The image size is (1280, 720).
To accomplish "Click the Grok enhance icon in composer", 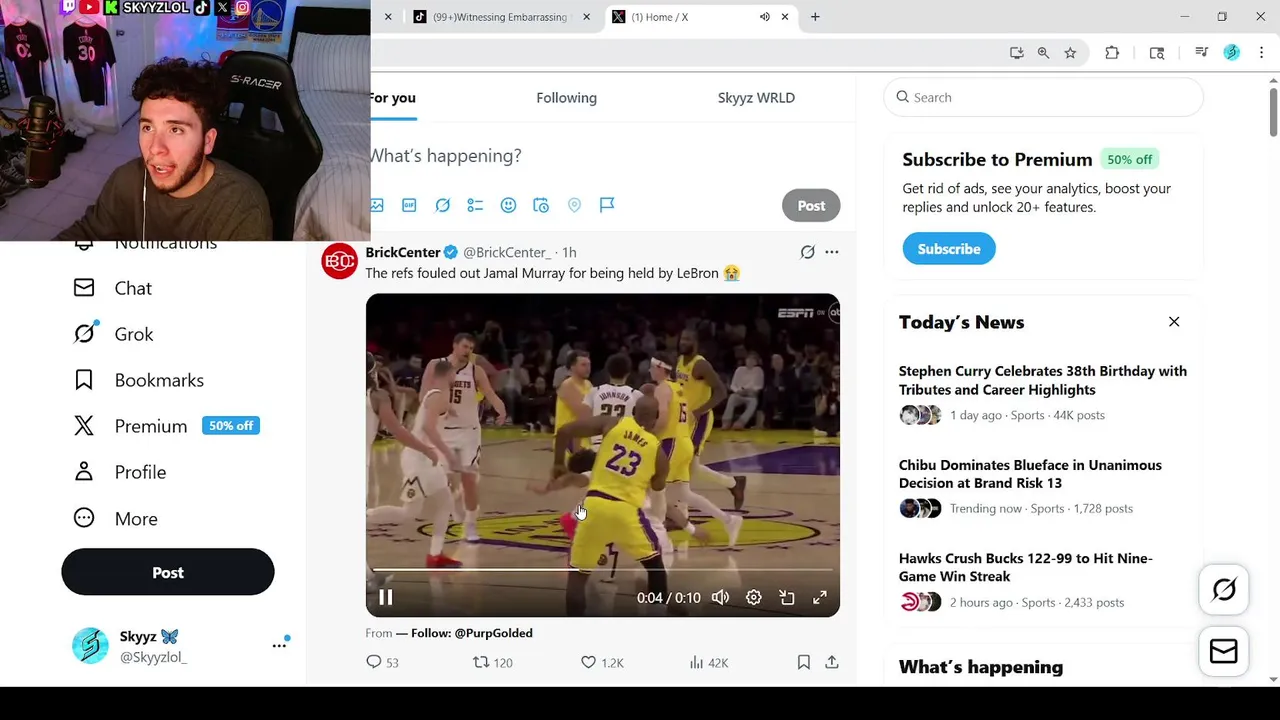I will 442,205.
